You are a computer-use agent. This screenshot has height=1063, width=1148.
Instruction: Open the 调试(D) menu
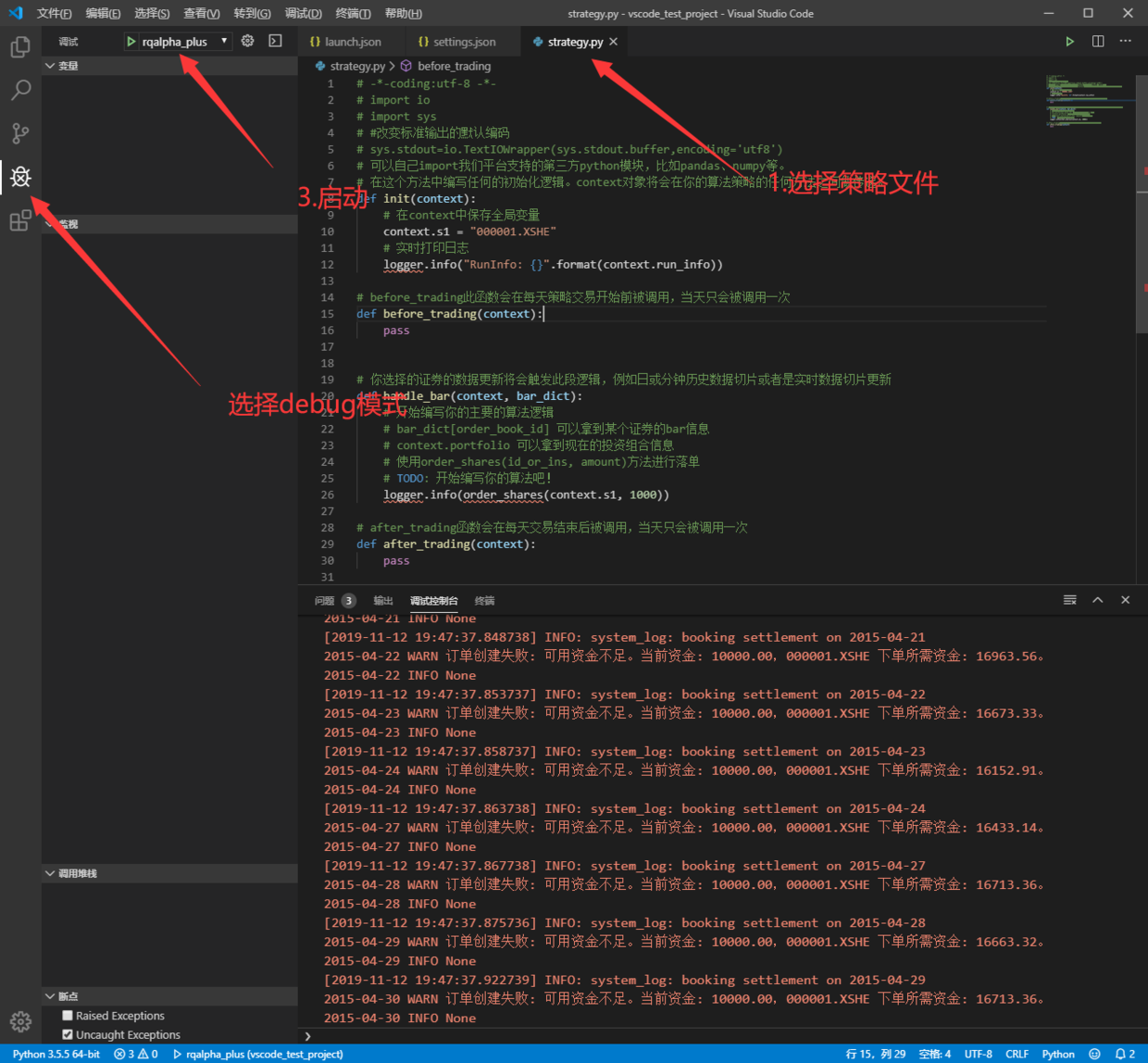pos(303,13)
